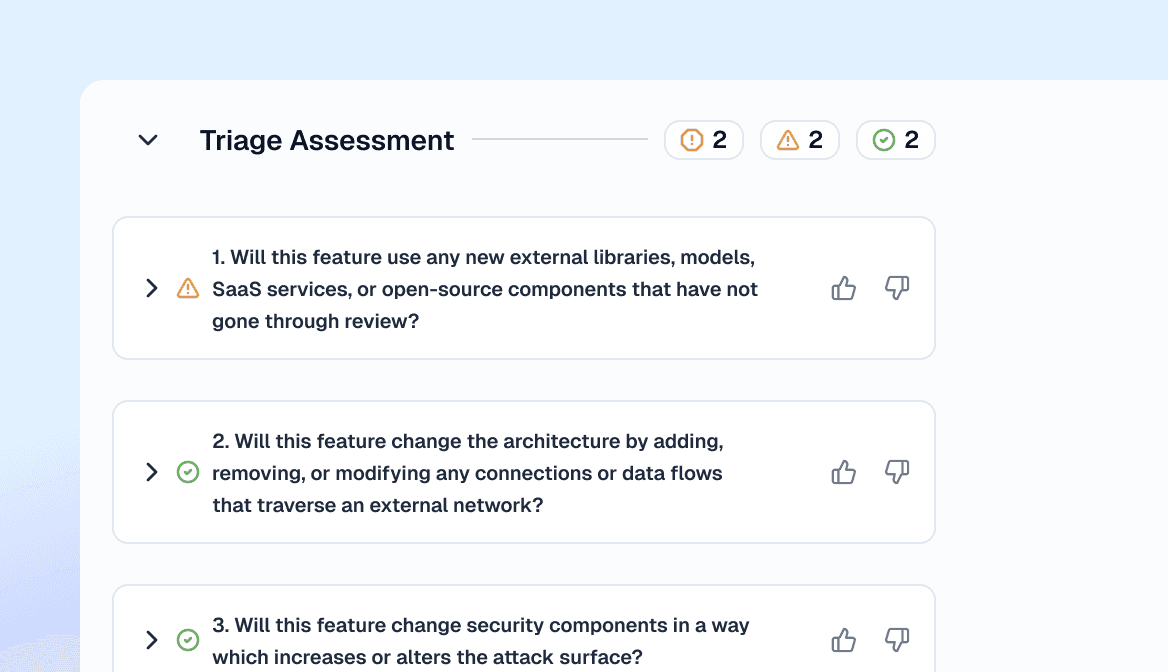Click the orange warning triangle on question 1
The width and height of the screenshot is (1168, 672).
coord(188,288)
